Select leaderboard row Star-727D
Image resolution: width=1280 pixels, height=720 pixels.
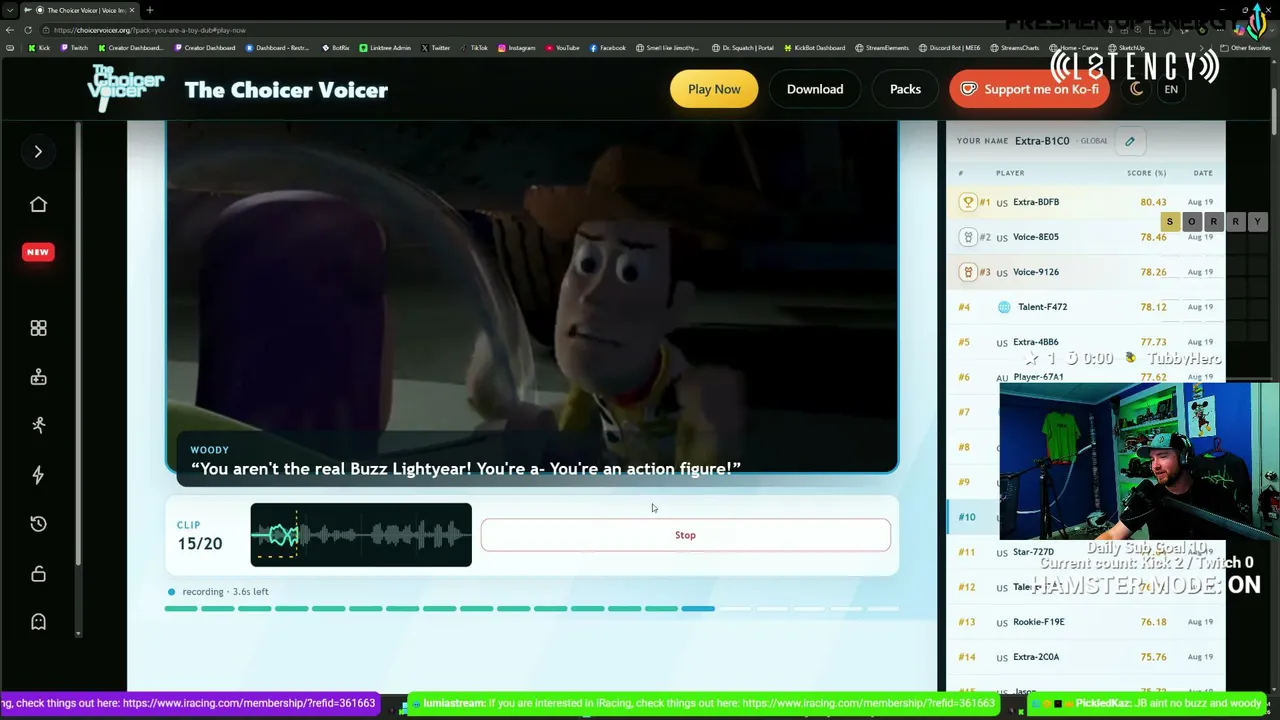click(1086, 552)
